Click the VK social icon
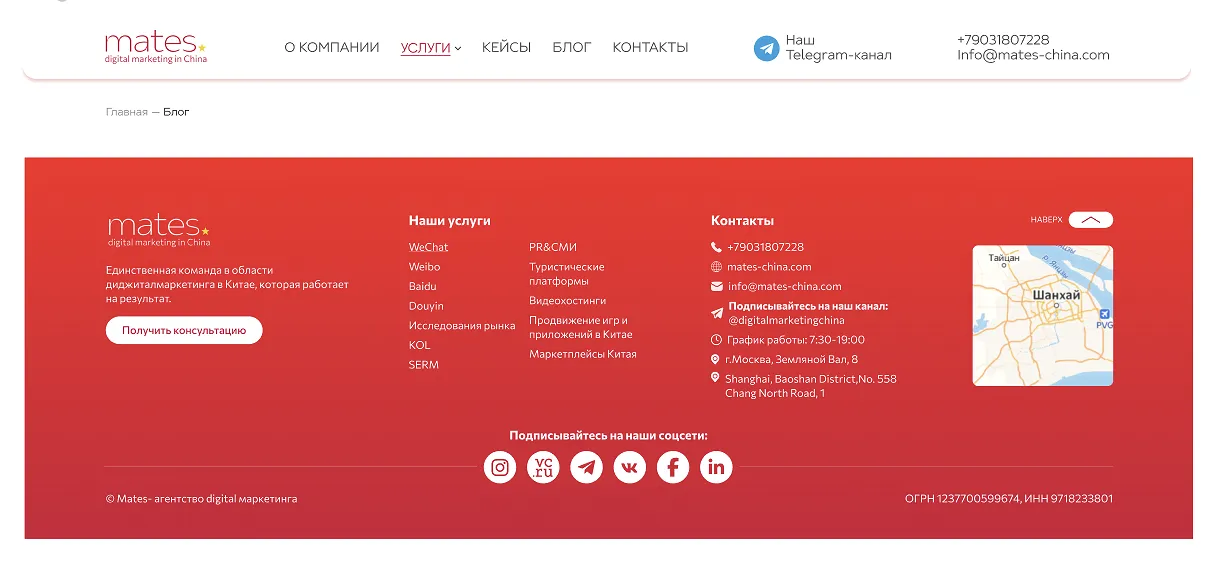The image size is (1216, 562). tap(630, 467)
